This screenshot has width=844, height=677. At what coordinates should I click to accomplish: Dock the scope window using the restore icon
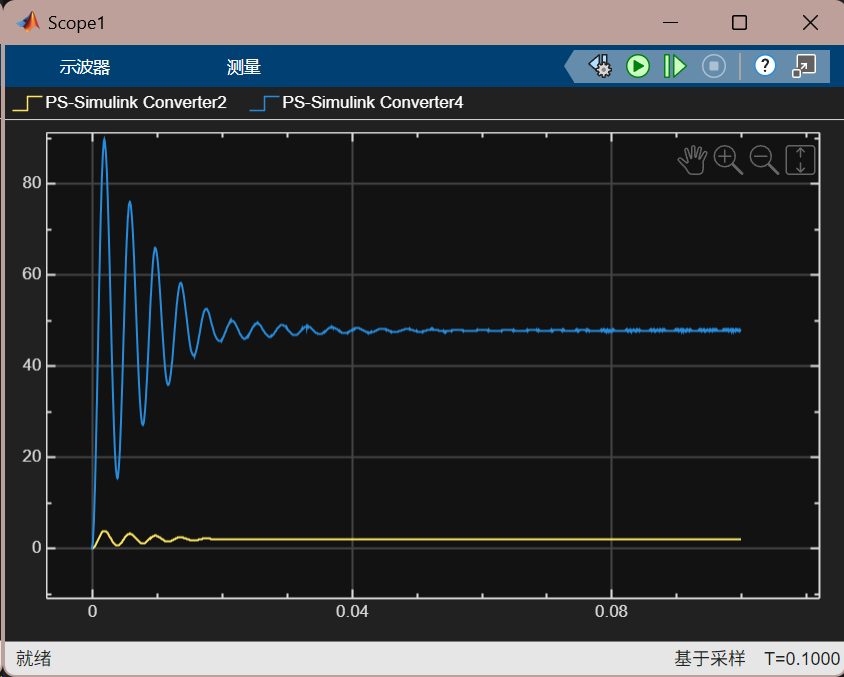(x=804, y=66)
